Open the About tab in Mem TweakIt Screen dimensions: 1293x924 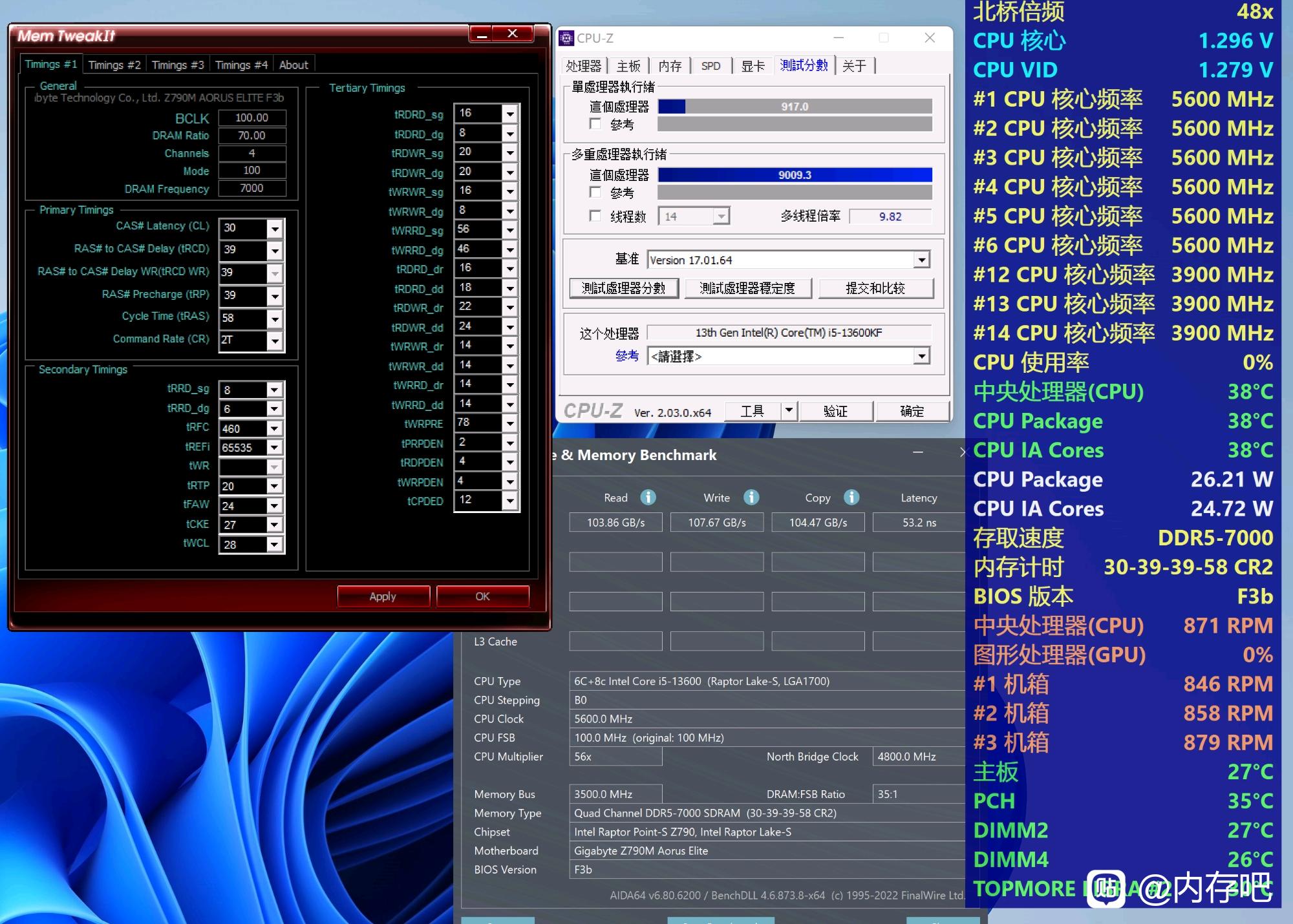click(294, 65)
